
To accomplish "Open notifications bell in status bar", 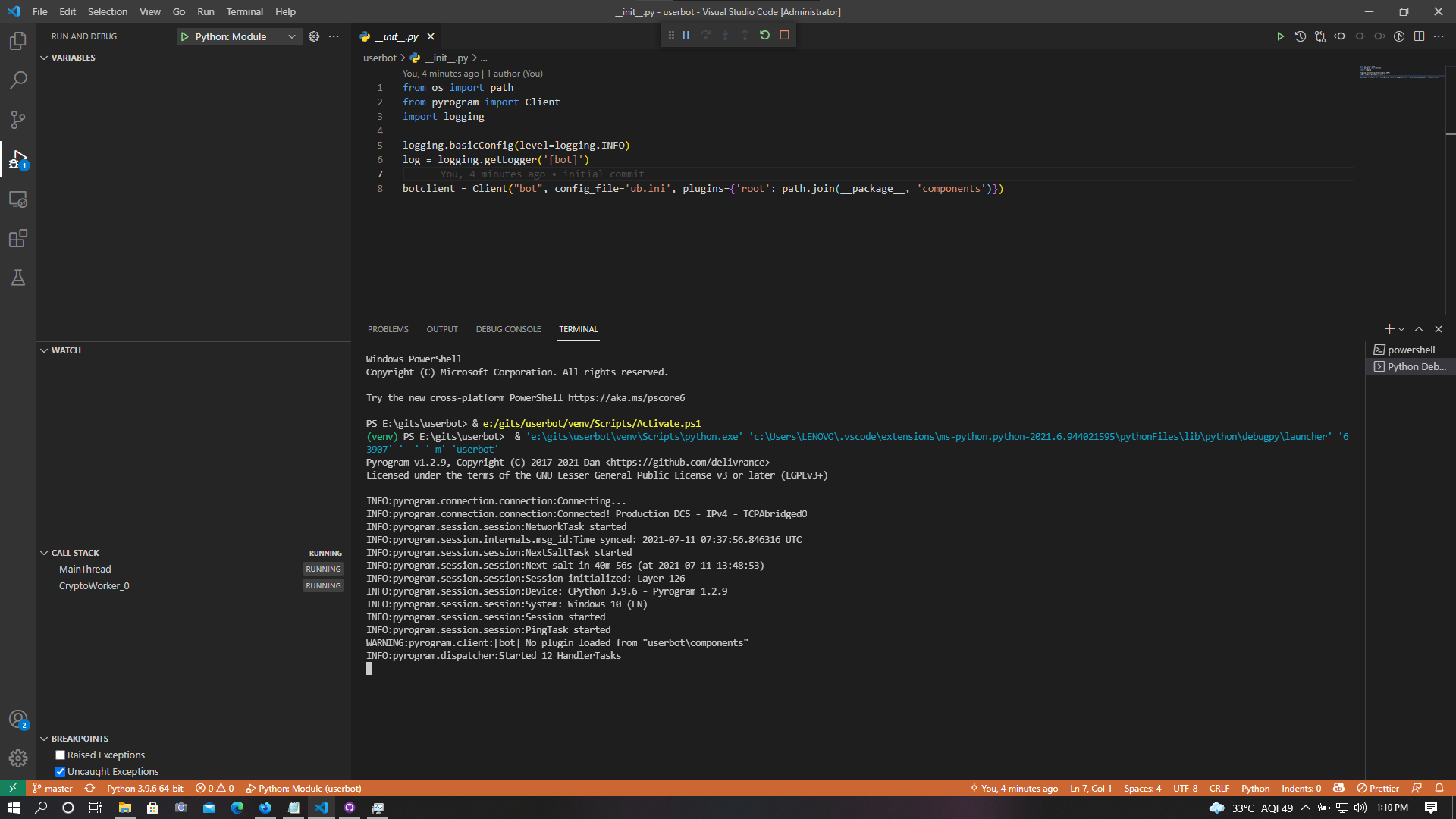I will point(1439,788).
